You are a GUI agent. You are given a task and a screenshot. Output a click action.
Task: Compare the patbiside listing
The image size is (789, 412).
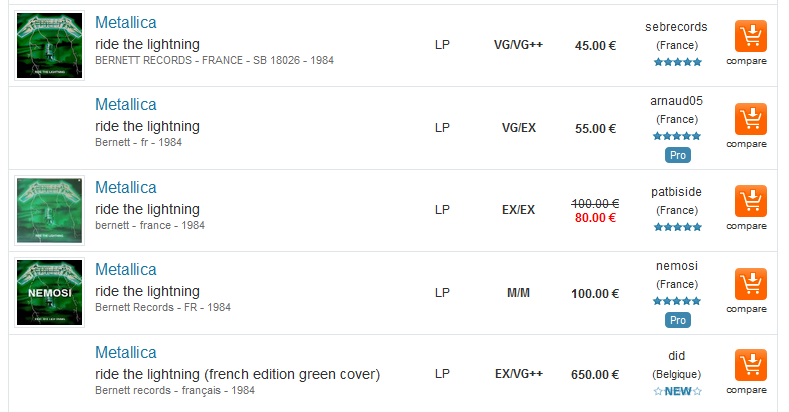[x=746, y=226]
